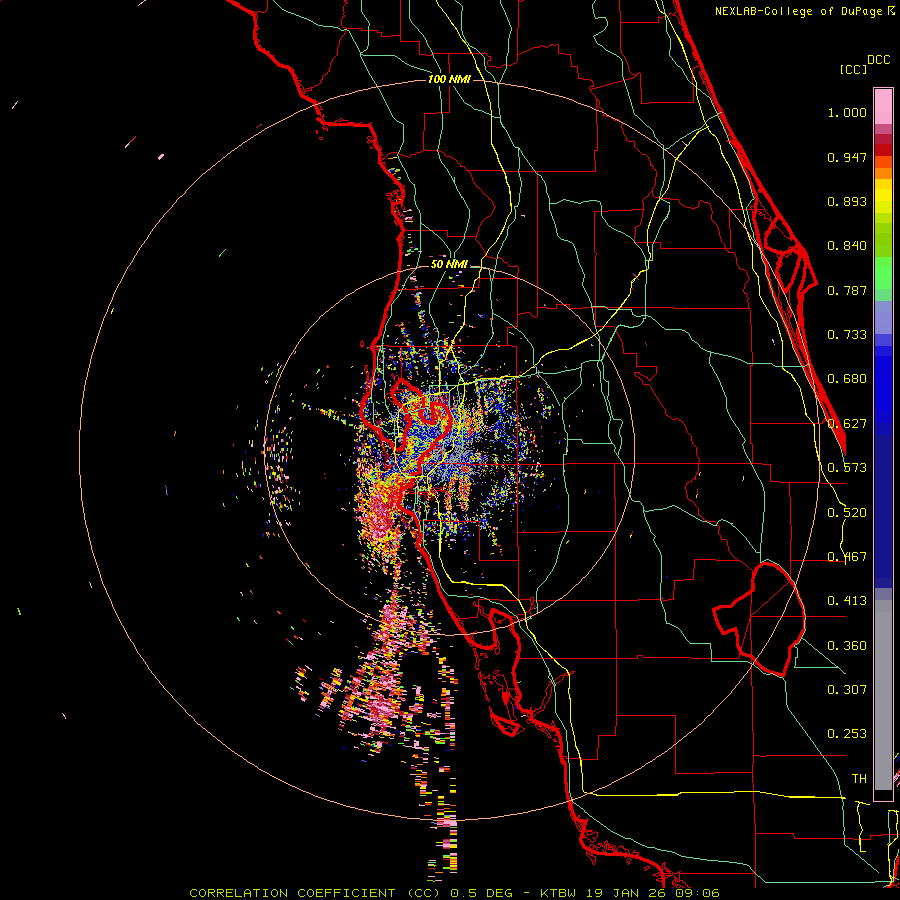This screenshot has width=900, height=900.
Task: Select the 0.360 legend value
Action: coord(847,646)
